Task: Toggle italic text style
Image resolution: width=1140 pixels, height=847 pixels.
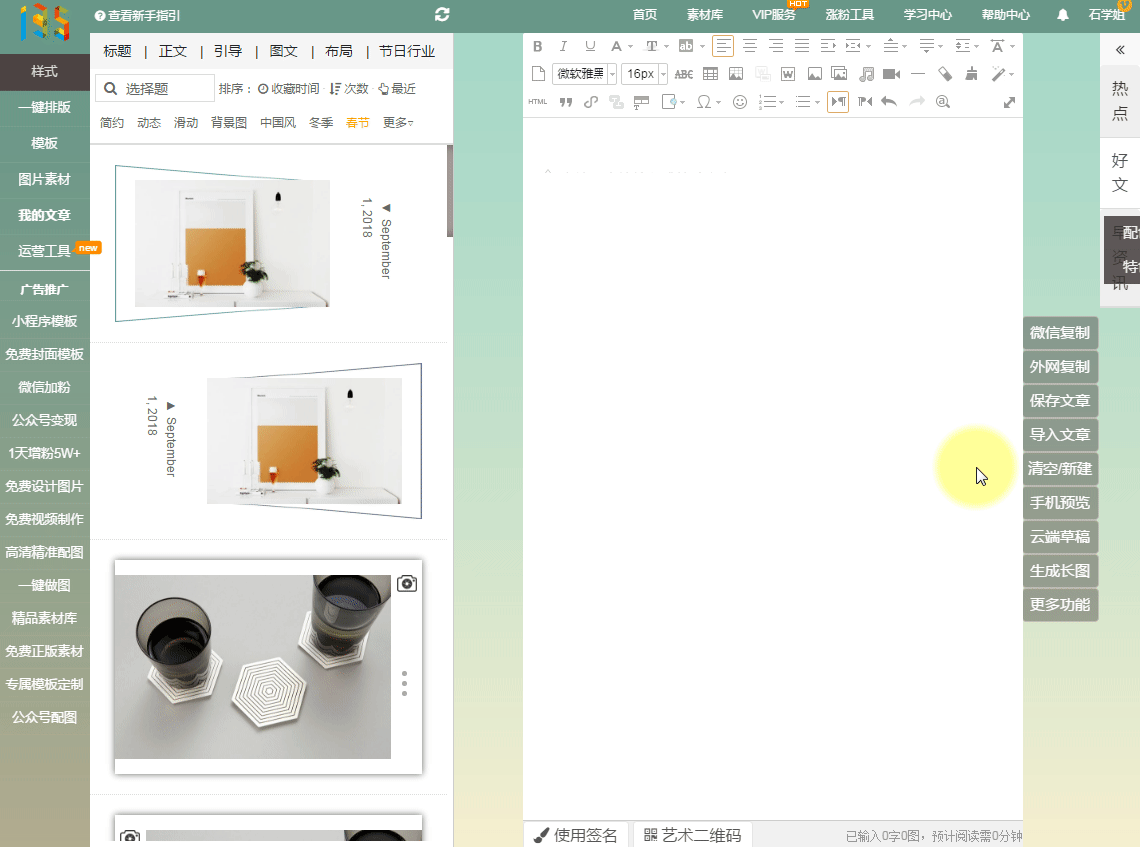Action: click(563, 46)
